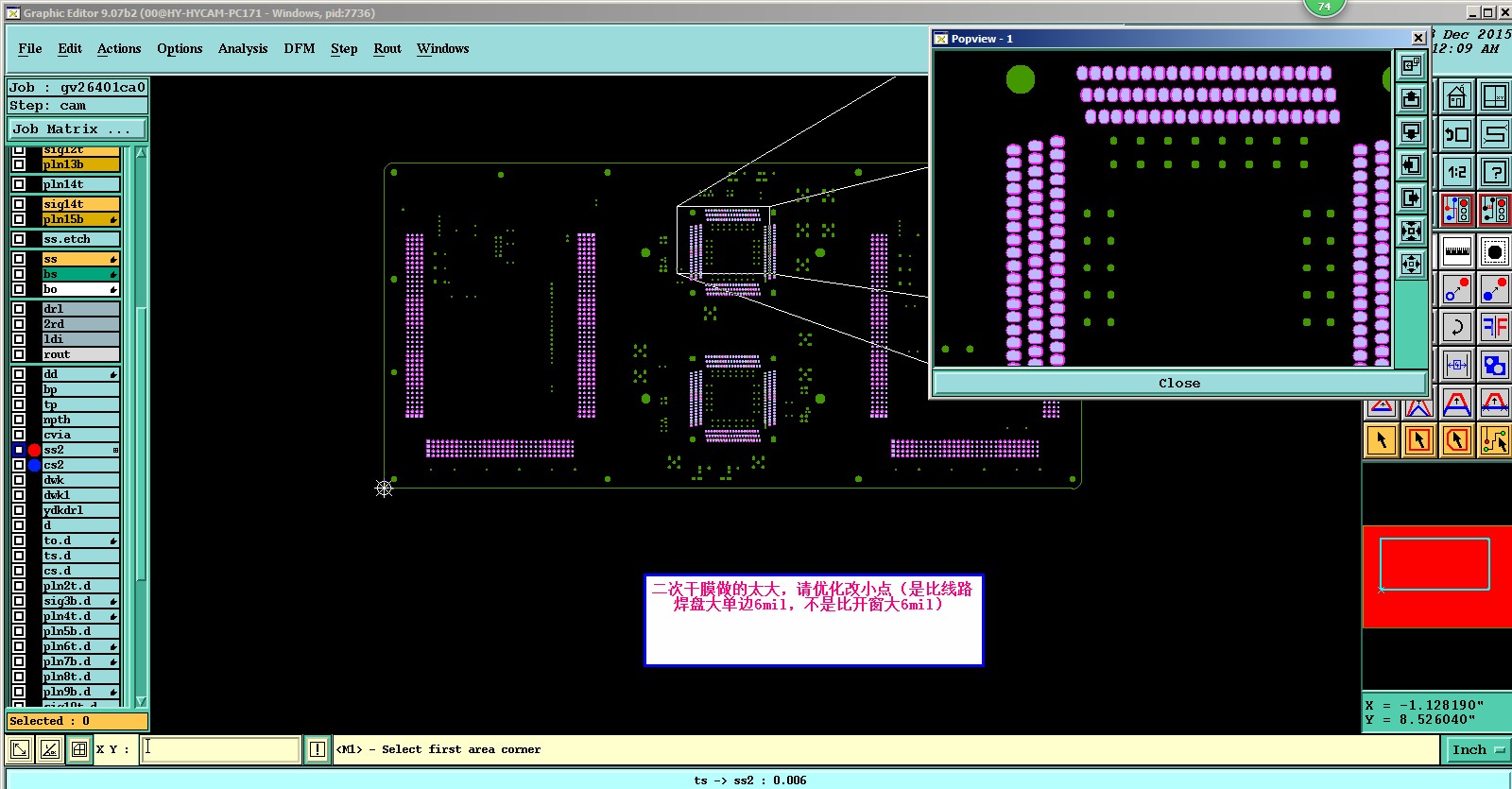This screenshot has height=789, width=1512.
Task: Click the blue color dot beside cs2
Action: click(34, 465)
